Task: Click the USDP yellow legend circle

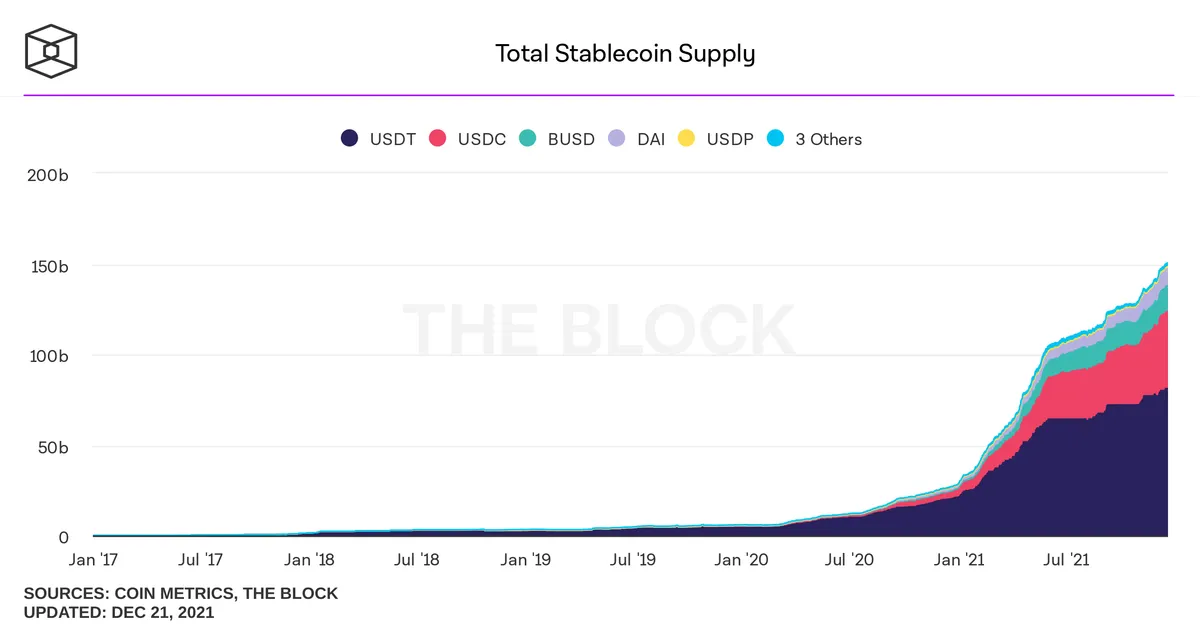Action: tap(686, 139)
